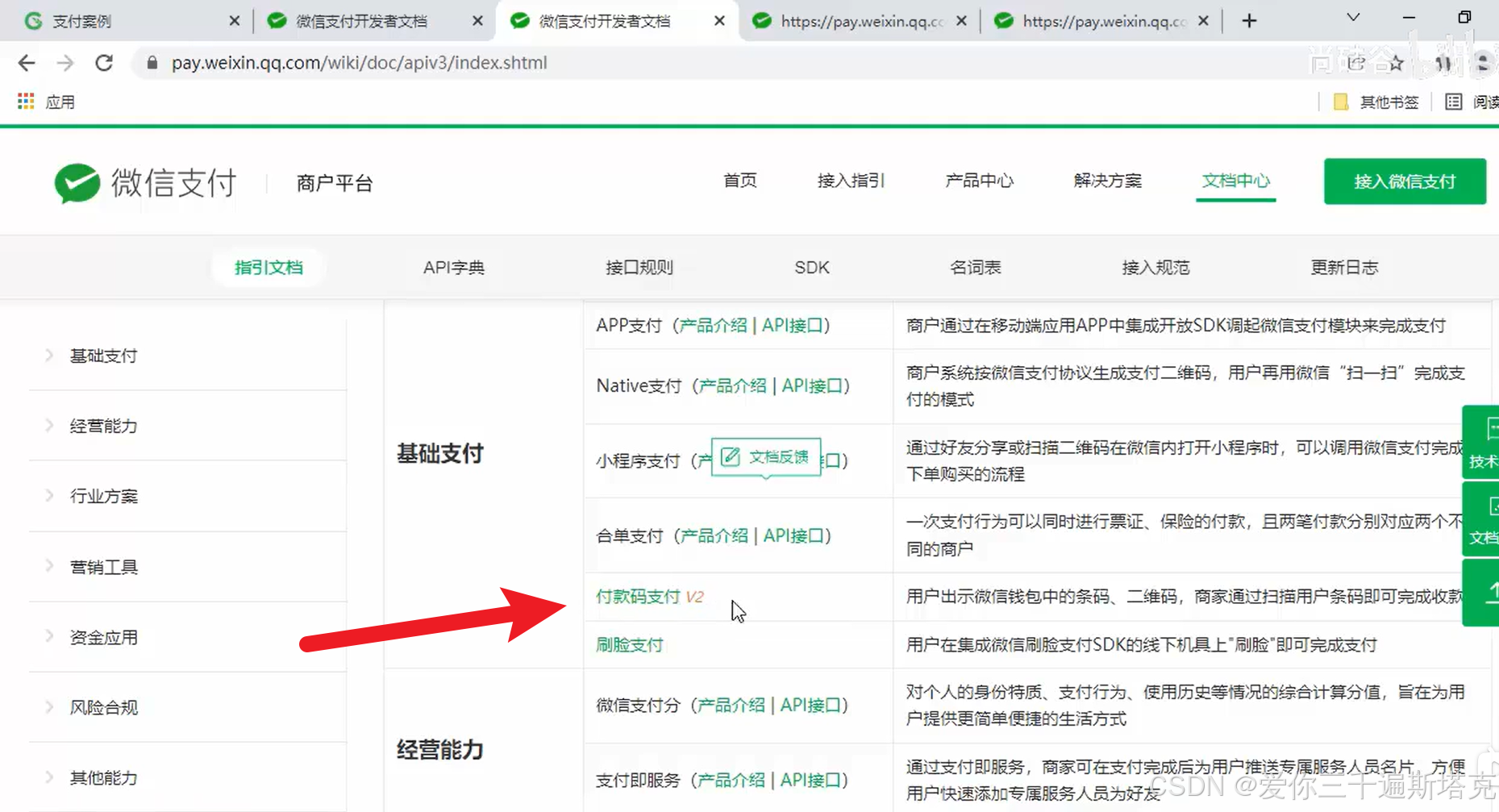Open 支付即服务 产品介绍 link

pos(731,781)
